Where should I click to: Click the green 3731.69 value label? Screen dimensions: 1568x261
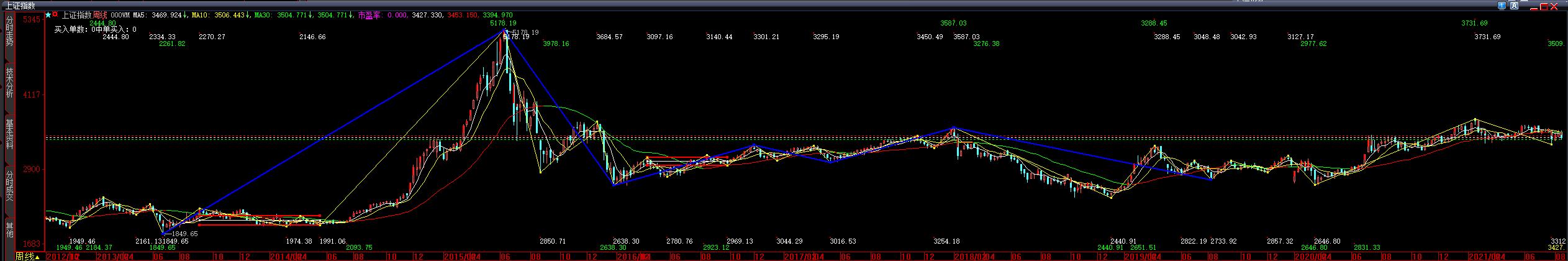1474,23
